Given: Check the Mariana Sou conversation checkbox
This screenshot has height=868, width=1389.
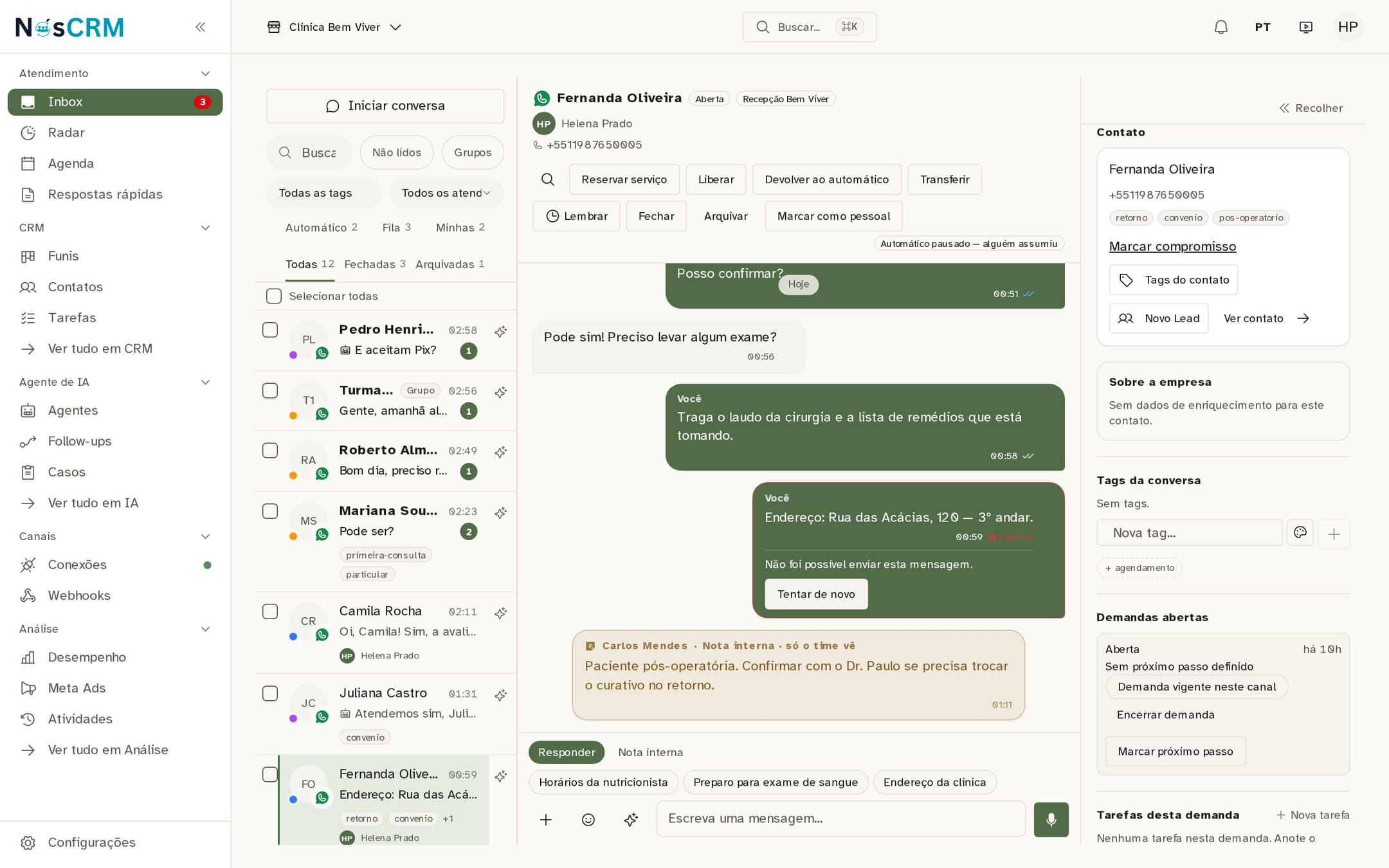Looking at the screenshot, I should [270, 511].
